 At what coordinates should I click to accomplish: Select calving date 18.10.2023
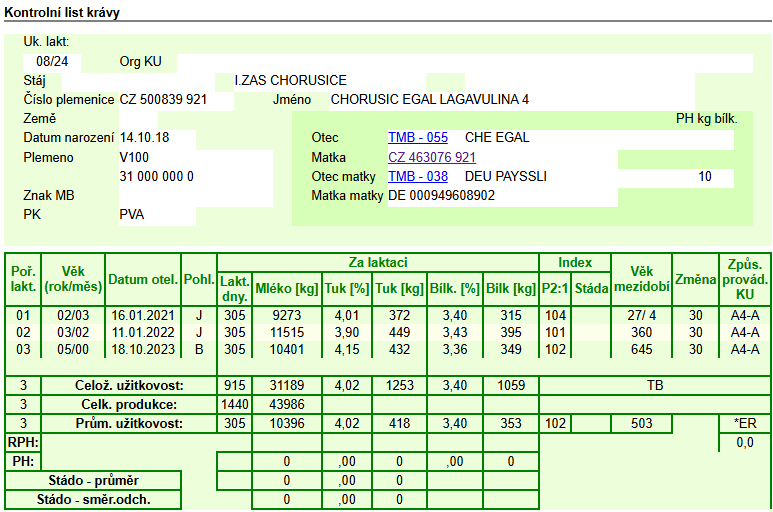(143, 349)
